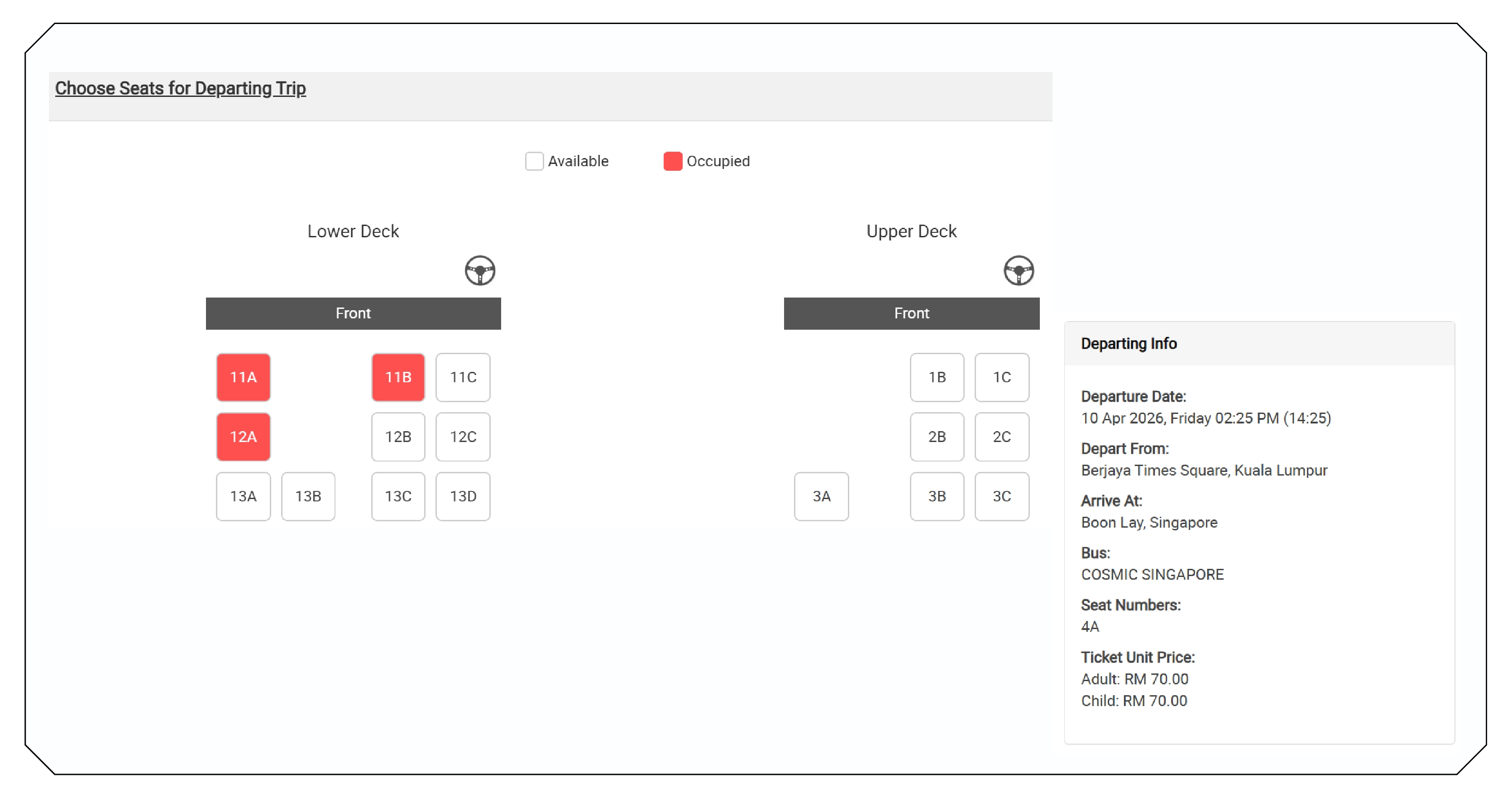The image size is (1512, 798).
Task: Select seat 3C on the upper deck
Action: pyautogui.click(x=1001, y=497)
